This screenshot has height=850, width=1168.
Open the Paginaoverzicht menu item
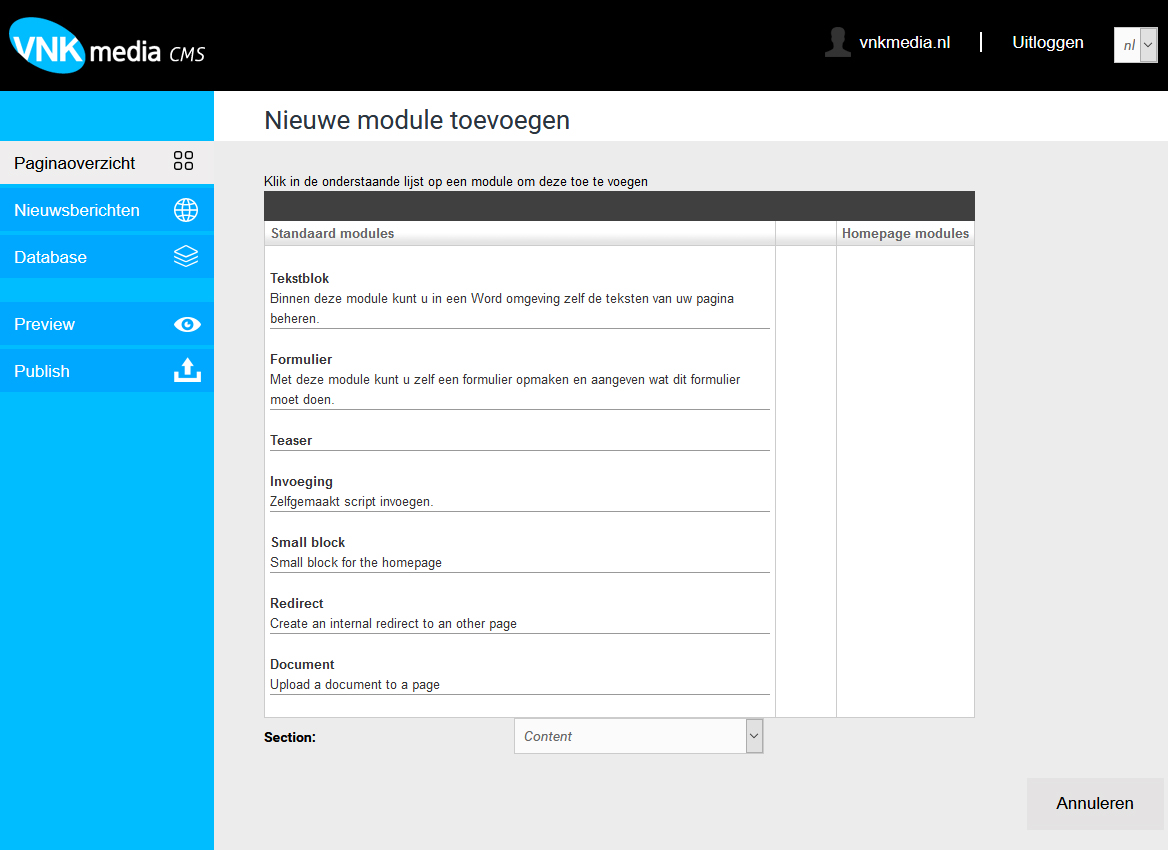75,163
